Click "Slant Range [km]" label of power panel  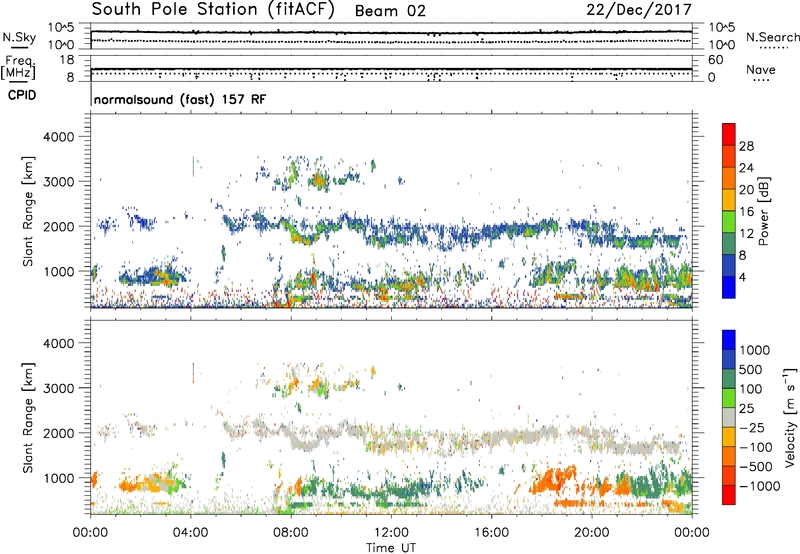[28, 211]
